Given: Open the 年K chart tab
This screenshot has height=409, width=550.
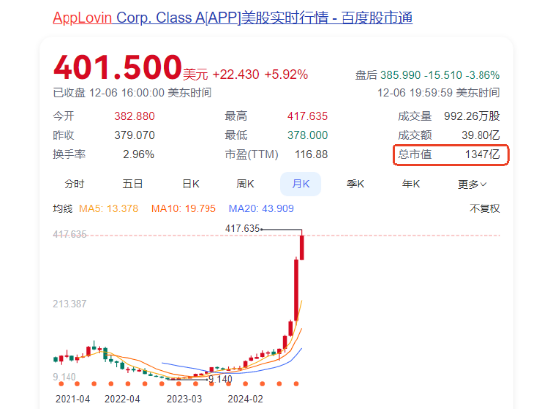Looking at the screenshot, I should pos(411,184).
